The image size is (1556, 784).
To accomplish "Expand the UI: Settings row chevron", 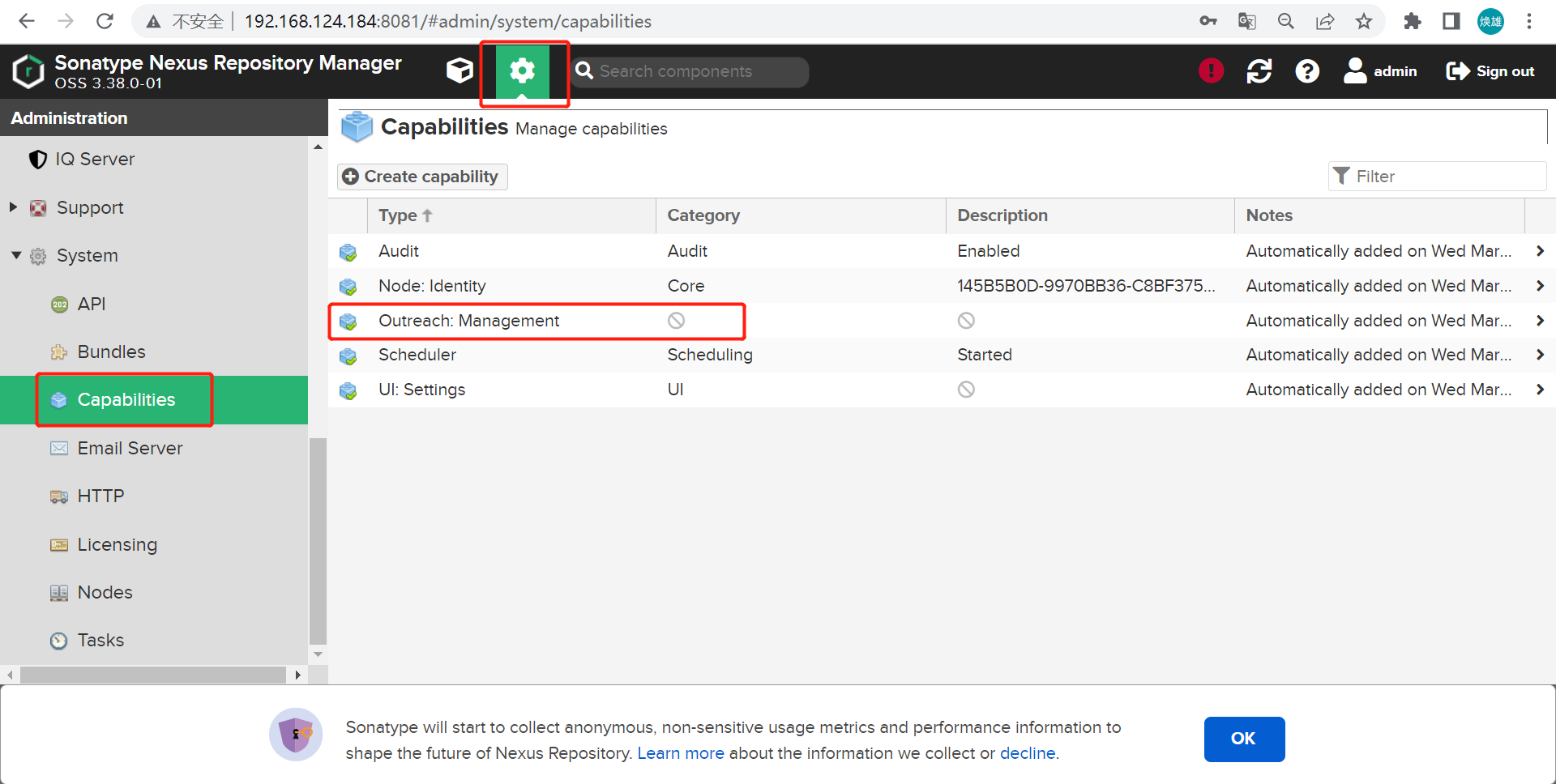I will 1540,390.
